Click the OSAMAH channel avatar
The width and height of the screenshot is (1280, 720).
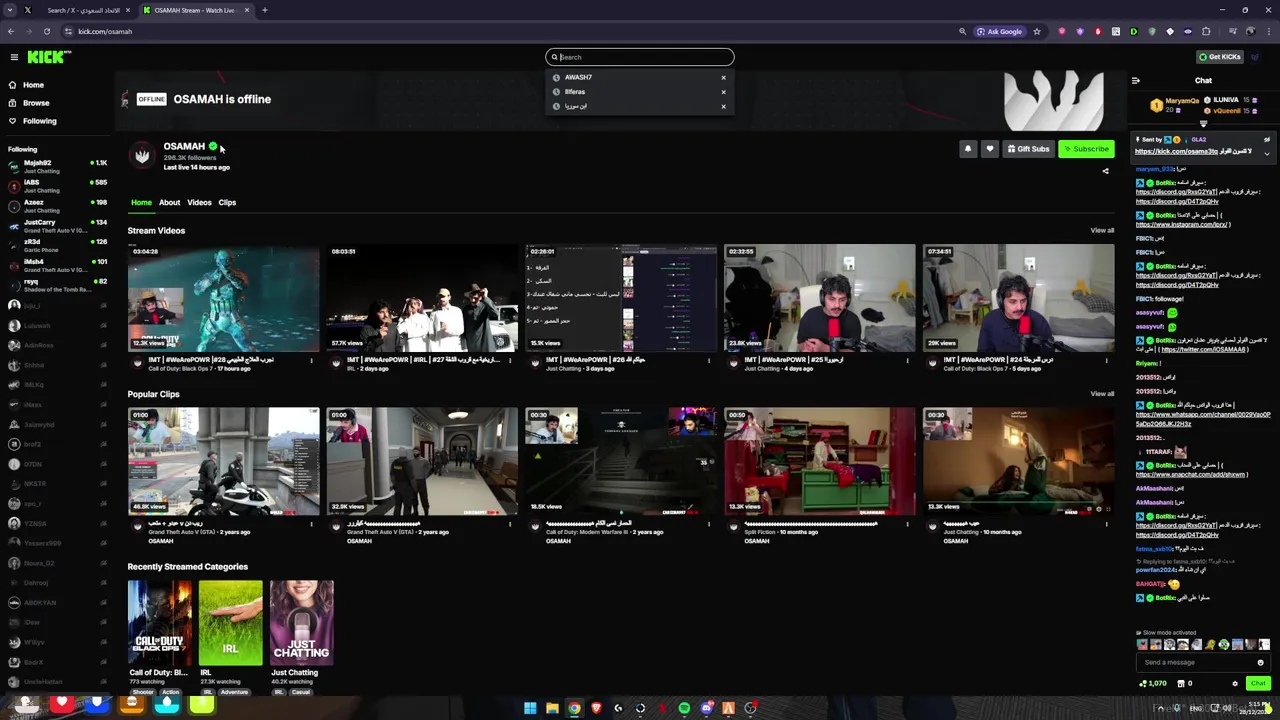click(142, 155)
